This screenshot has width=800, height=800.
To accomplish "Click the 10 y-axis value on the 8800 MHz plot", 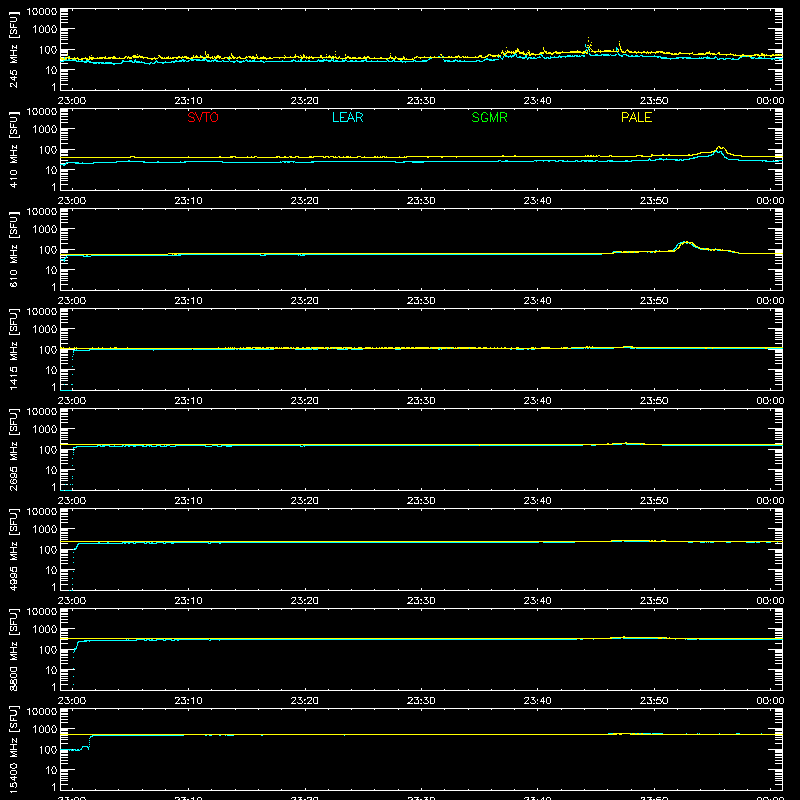I will tap(51, 670).
